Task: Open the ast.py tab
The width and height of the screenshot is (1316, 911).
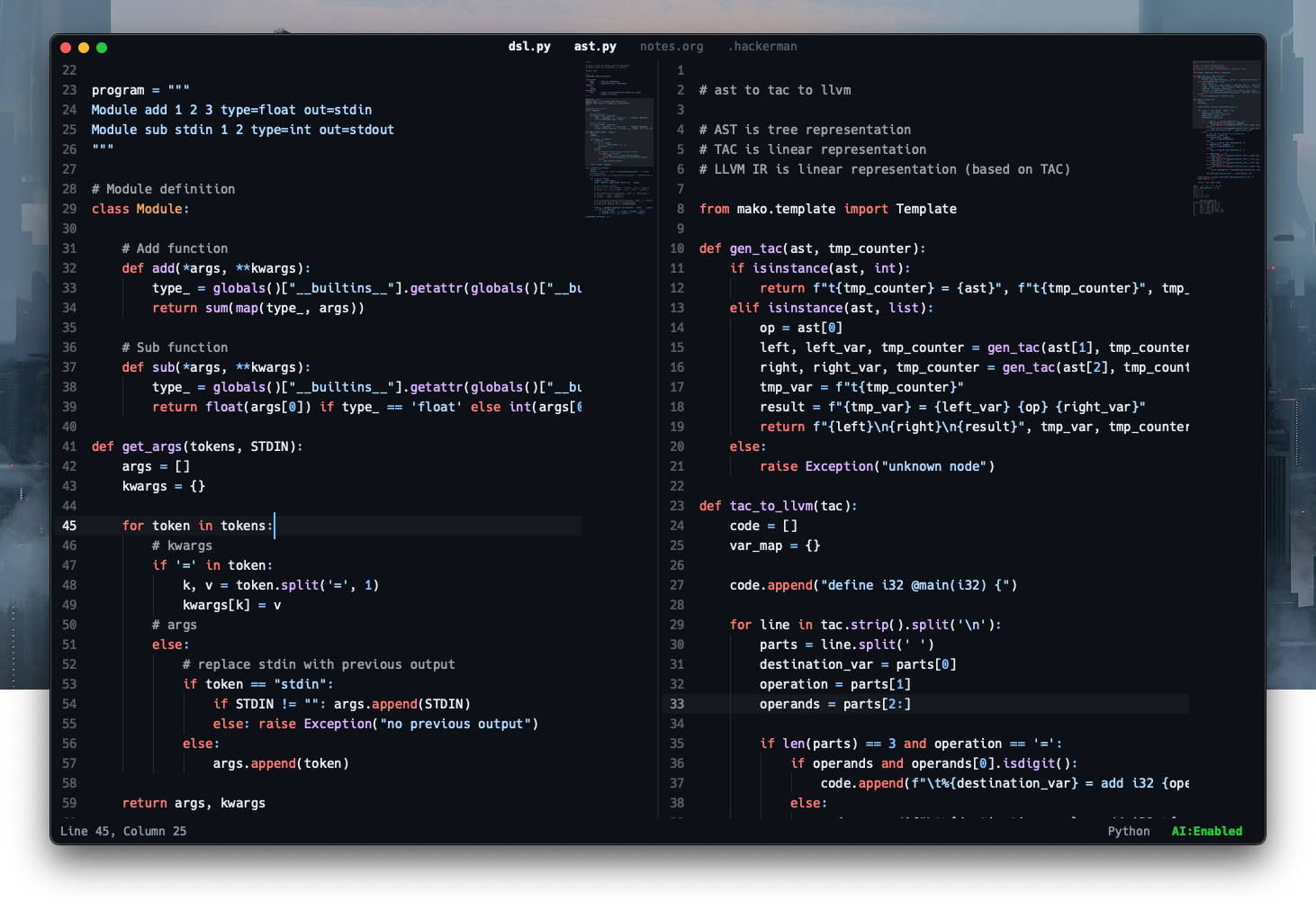Action: [x=595, y=46]
